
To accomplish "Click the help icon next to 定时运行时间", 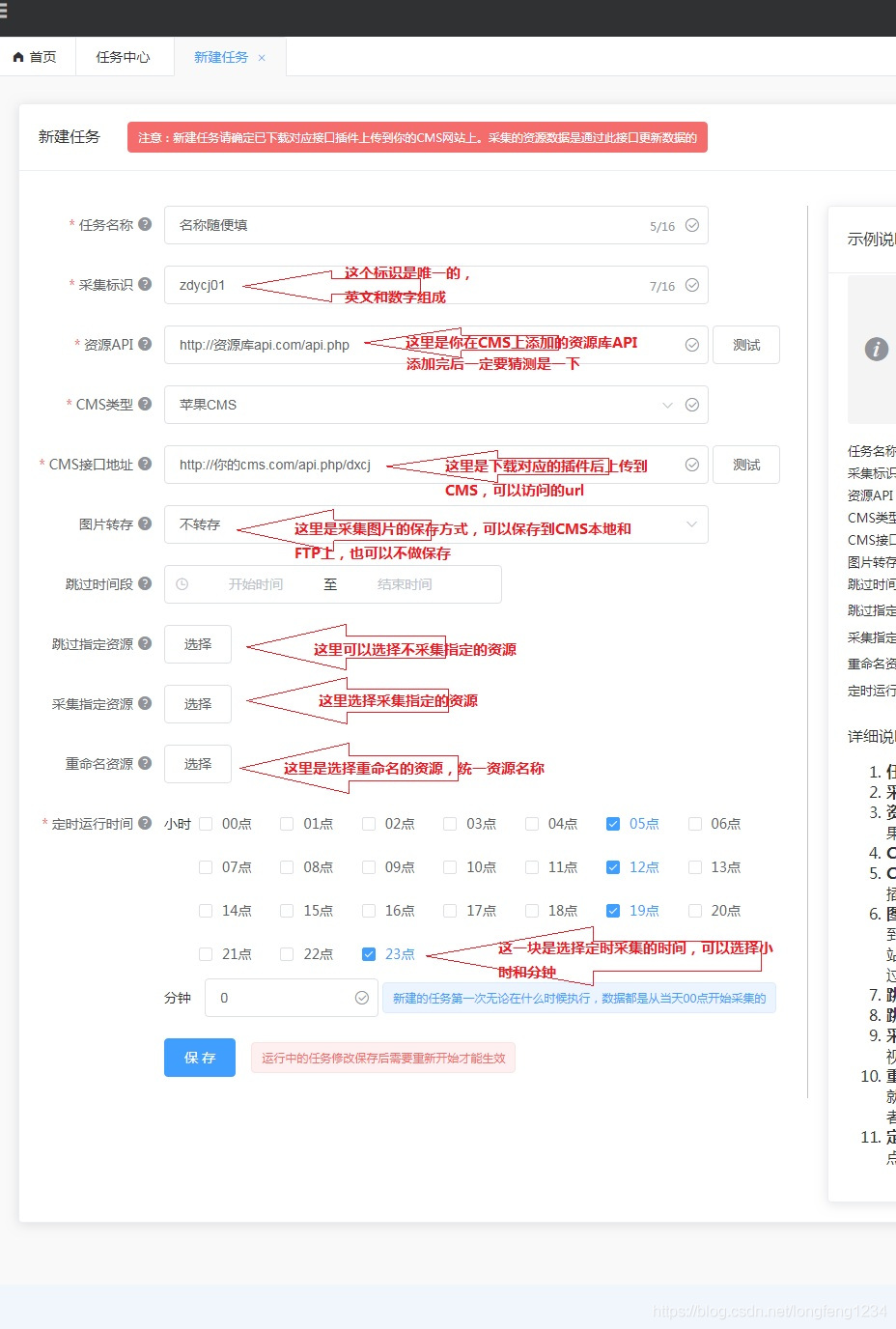I will [145, 823].
